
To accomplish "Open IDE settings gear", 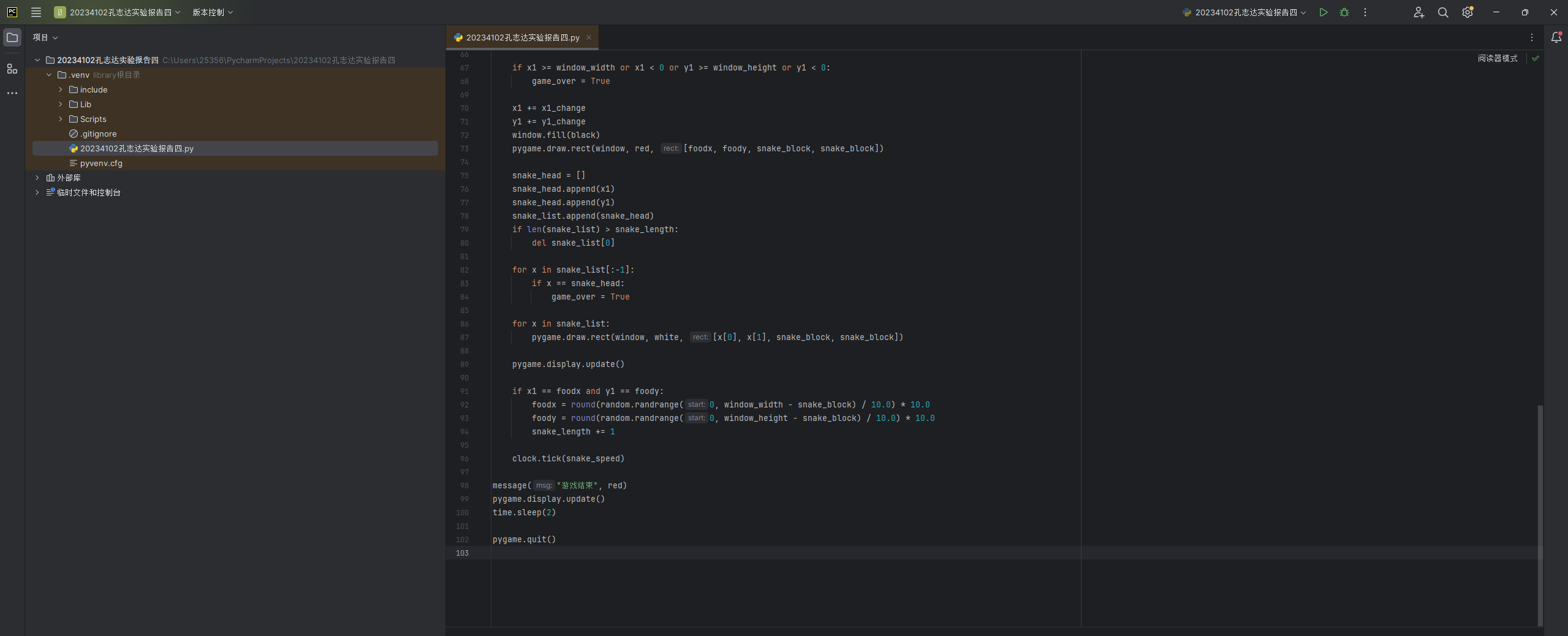I will coord(1467,12).
